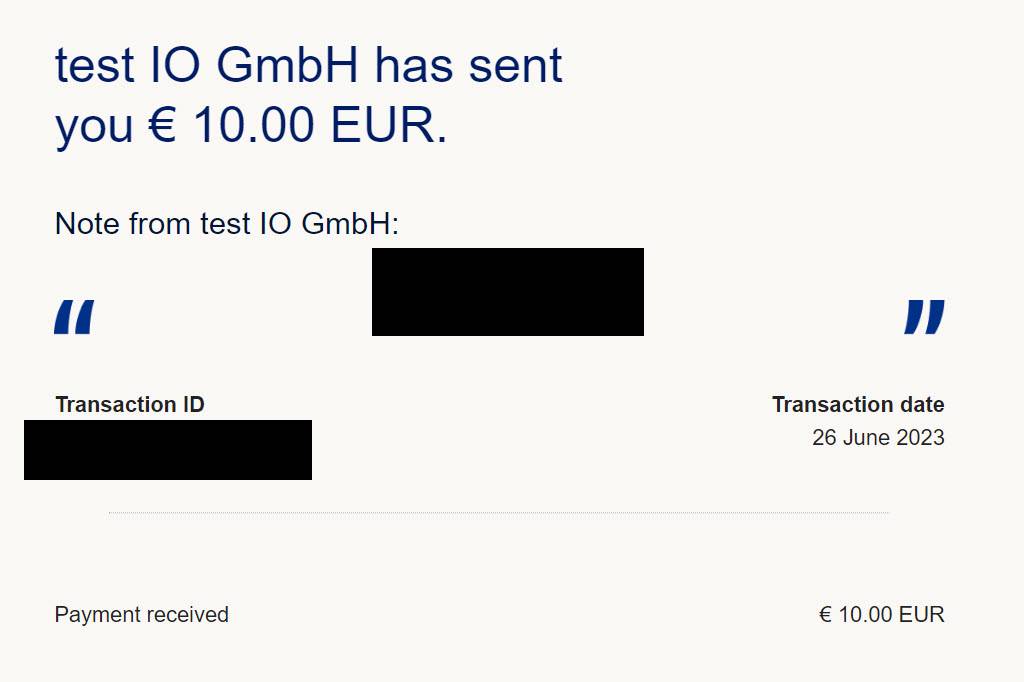1024x682 pixels.
Task: Click the euro symbol in the bottom total
Action: point(825,615)
